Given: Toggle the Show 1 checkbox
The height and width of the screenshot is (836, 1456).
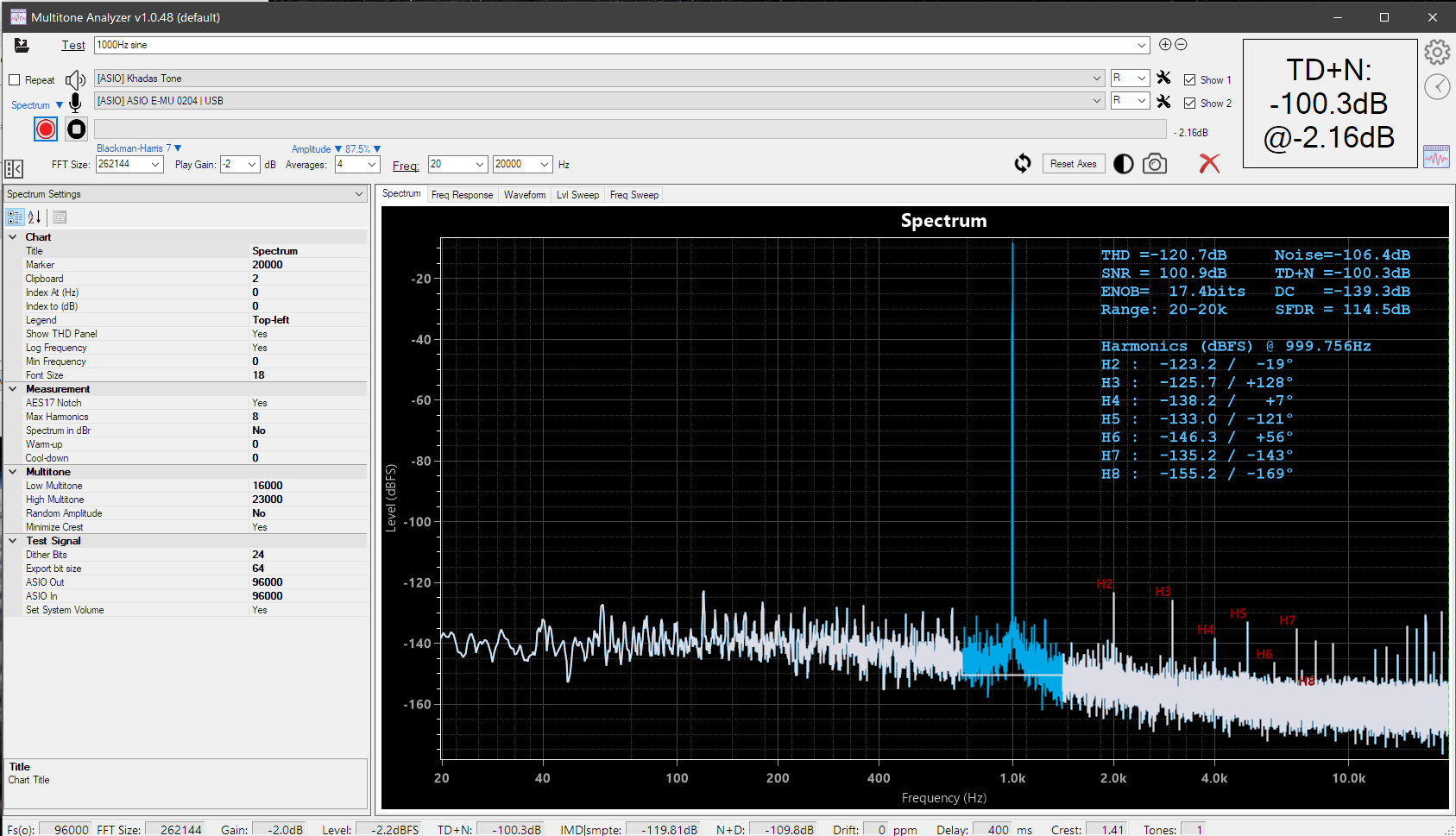Looking at the screenshot, I should [1189, 79].
